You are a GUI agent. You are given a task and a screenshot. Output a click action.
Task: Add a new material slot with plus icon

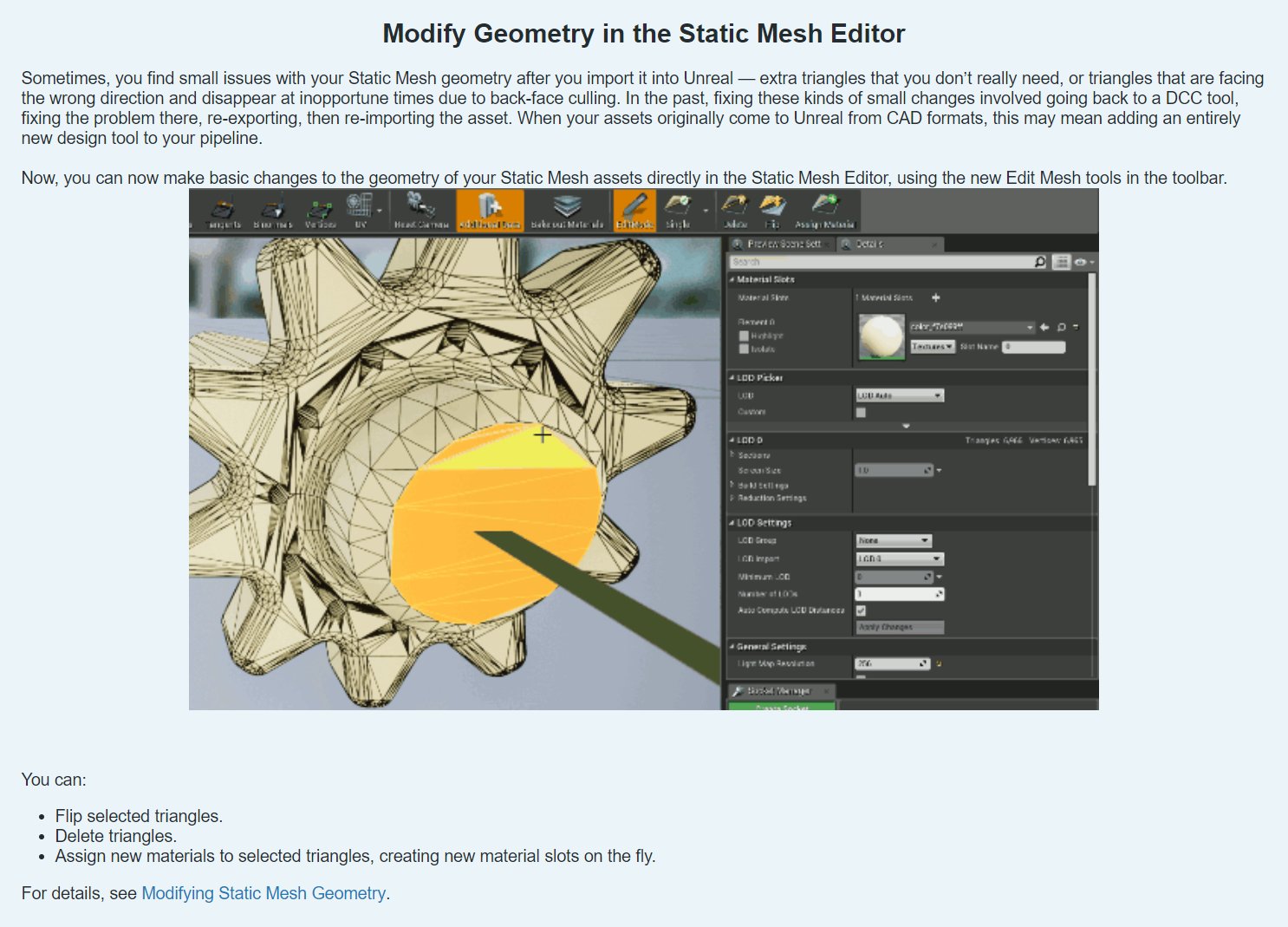click(x=936, y=297)
